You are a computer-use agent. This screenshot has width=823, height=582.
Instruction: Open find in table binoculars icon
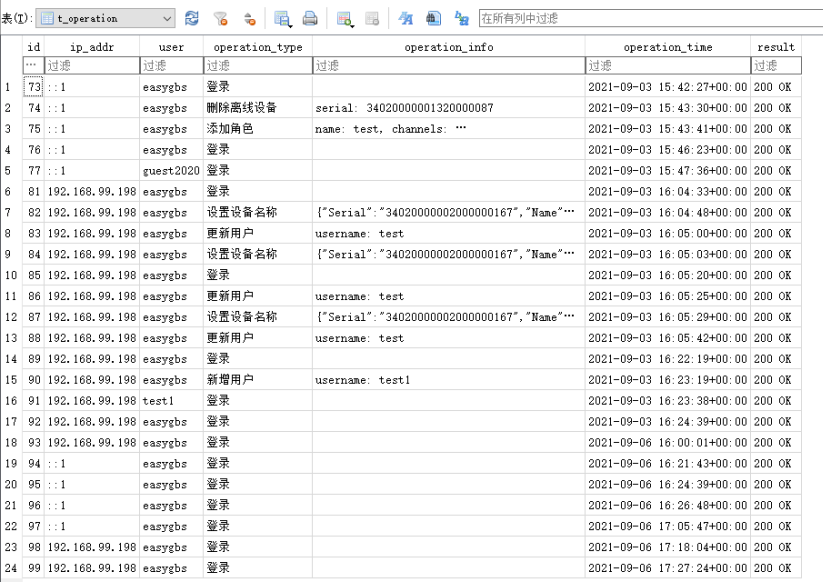coord(433,19)
